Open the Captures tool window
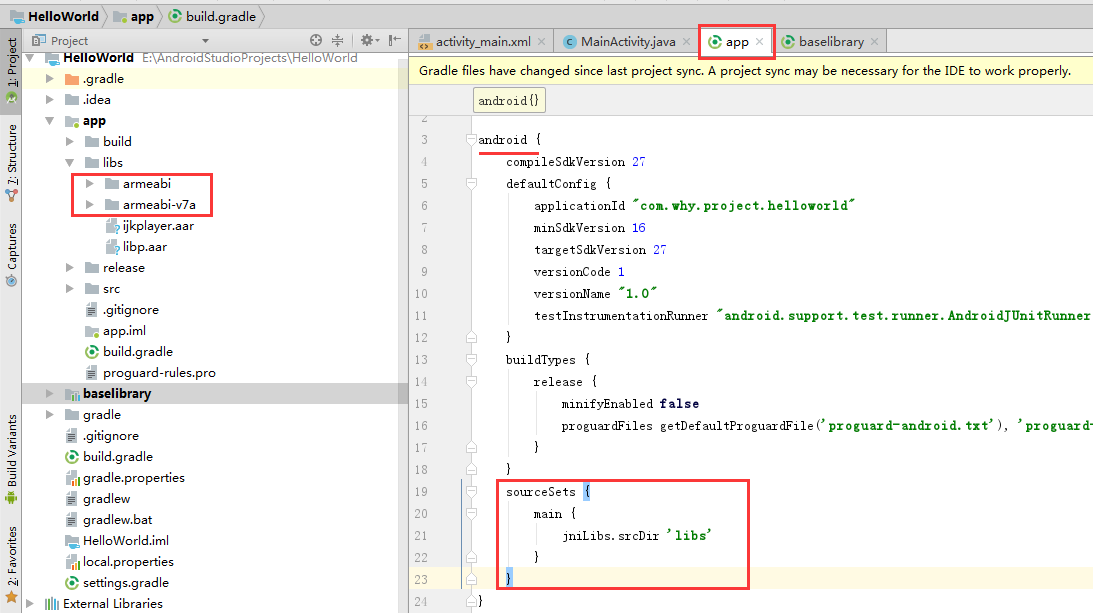The image size is (1093, 613). [x=11, y=255]
